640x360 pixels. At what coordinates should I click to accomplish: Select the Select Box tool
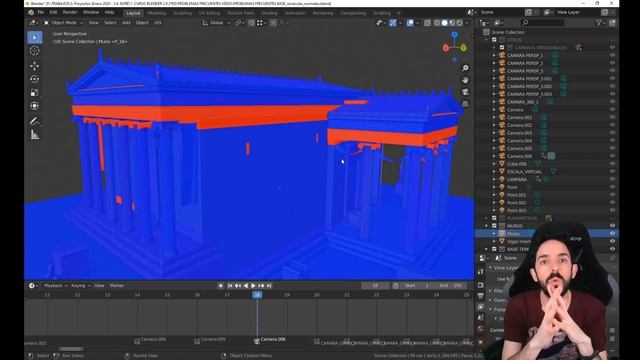click(35, 38)
